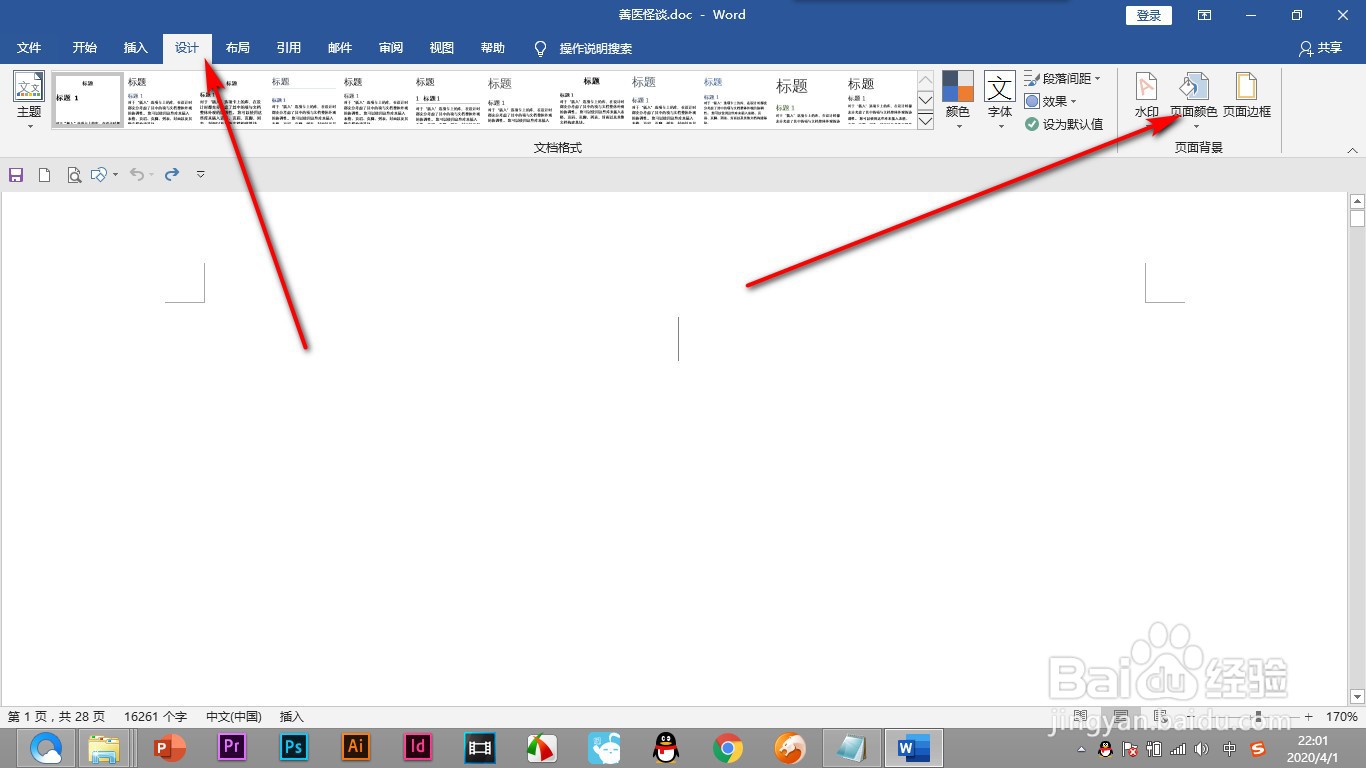Click the word count '16261 个字'
This screenshot has height=768, width=1366.
click(x=155, y=717)
